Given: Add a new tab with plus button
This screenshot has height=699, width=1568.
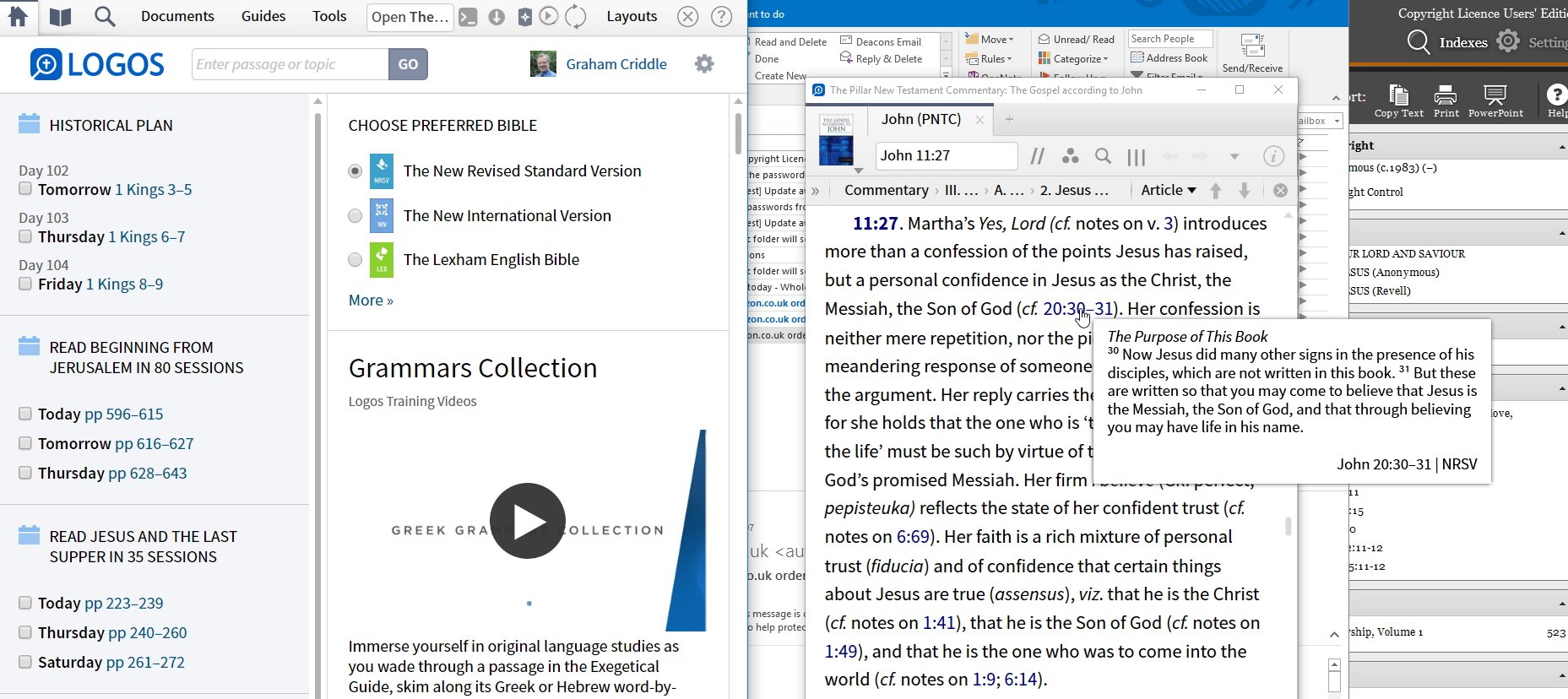Looking at the screenshot, I should [1009, 120].
